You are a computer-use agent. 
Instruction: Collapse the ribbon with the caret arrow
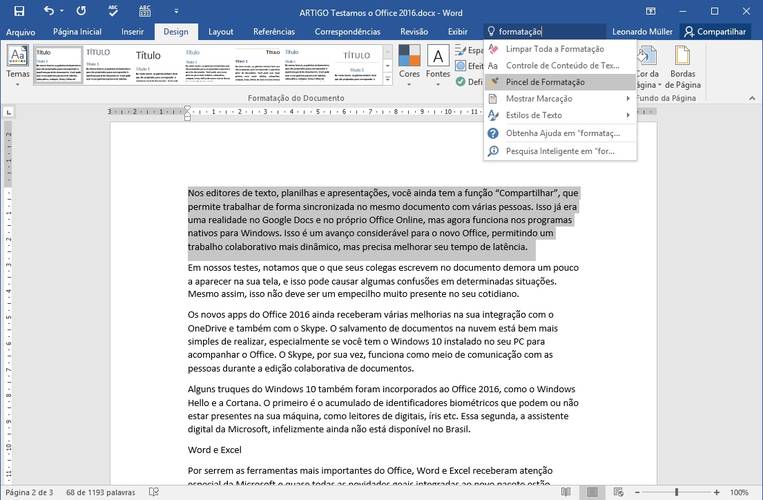752,98
